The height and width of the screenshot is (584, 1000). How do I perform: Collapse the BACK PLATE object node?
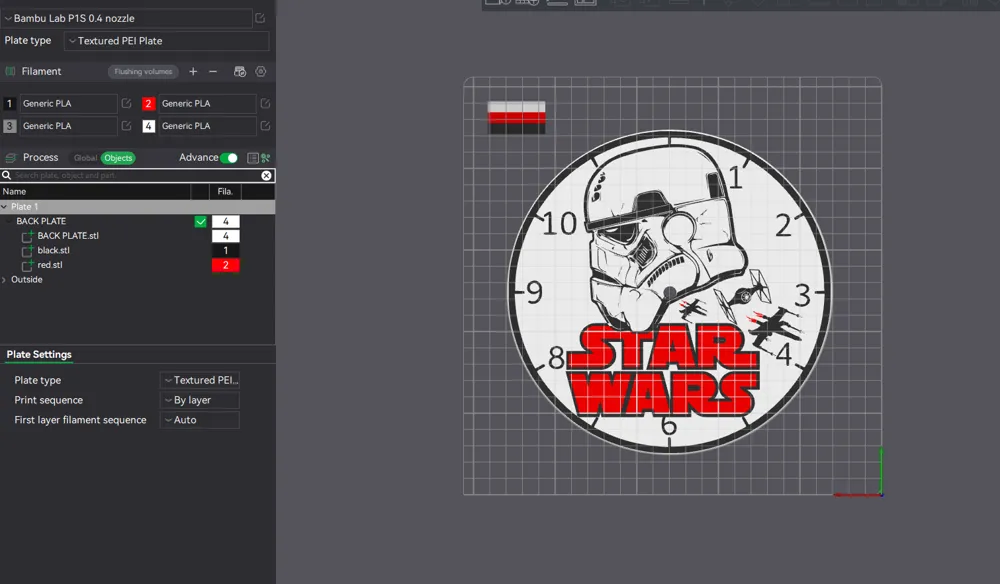coord(9,221)
